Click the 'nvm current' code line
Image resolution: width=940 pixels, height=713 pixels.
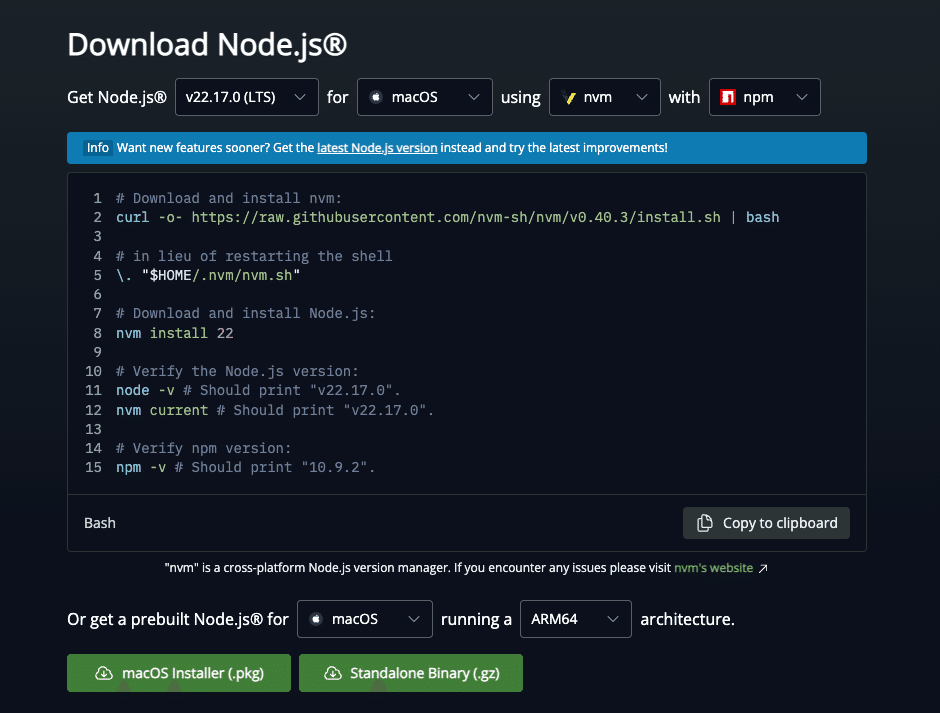click(275, 410)
